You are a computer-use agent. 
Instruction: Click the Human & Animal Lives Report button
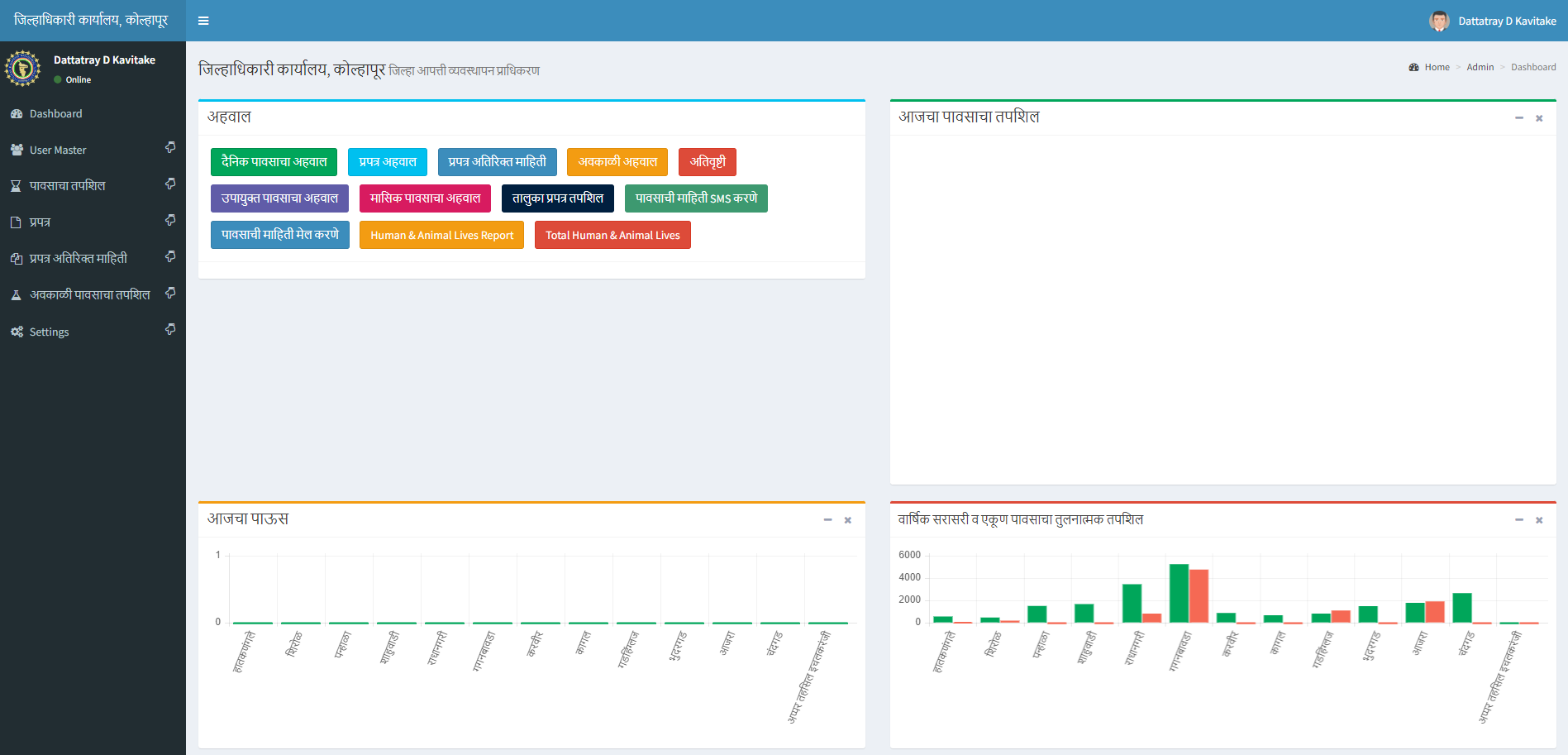pos(441,235)
